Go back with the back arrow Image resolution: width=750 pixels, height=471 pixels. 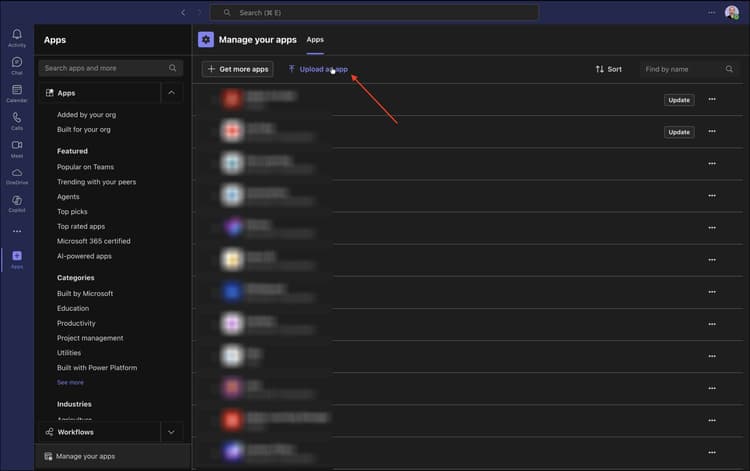coord(183,12)
